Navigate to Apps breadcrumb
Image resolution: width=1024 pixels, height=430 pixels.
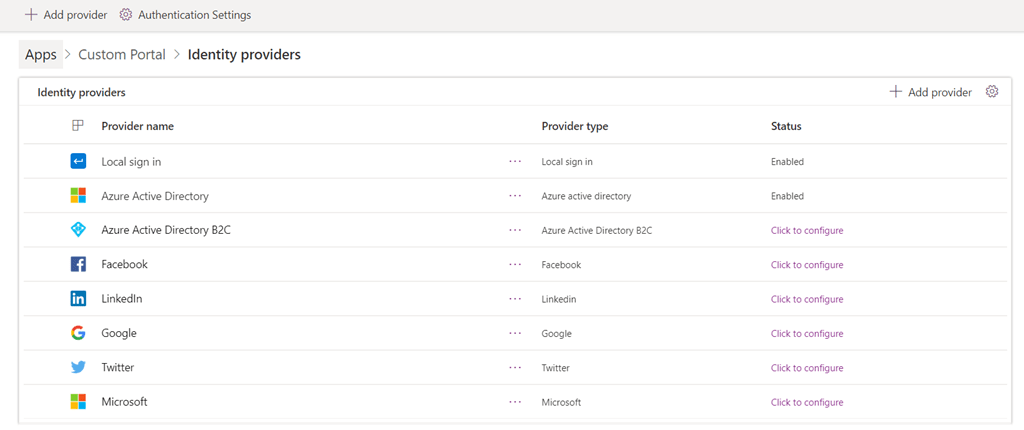point(41,55)
